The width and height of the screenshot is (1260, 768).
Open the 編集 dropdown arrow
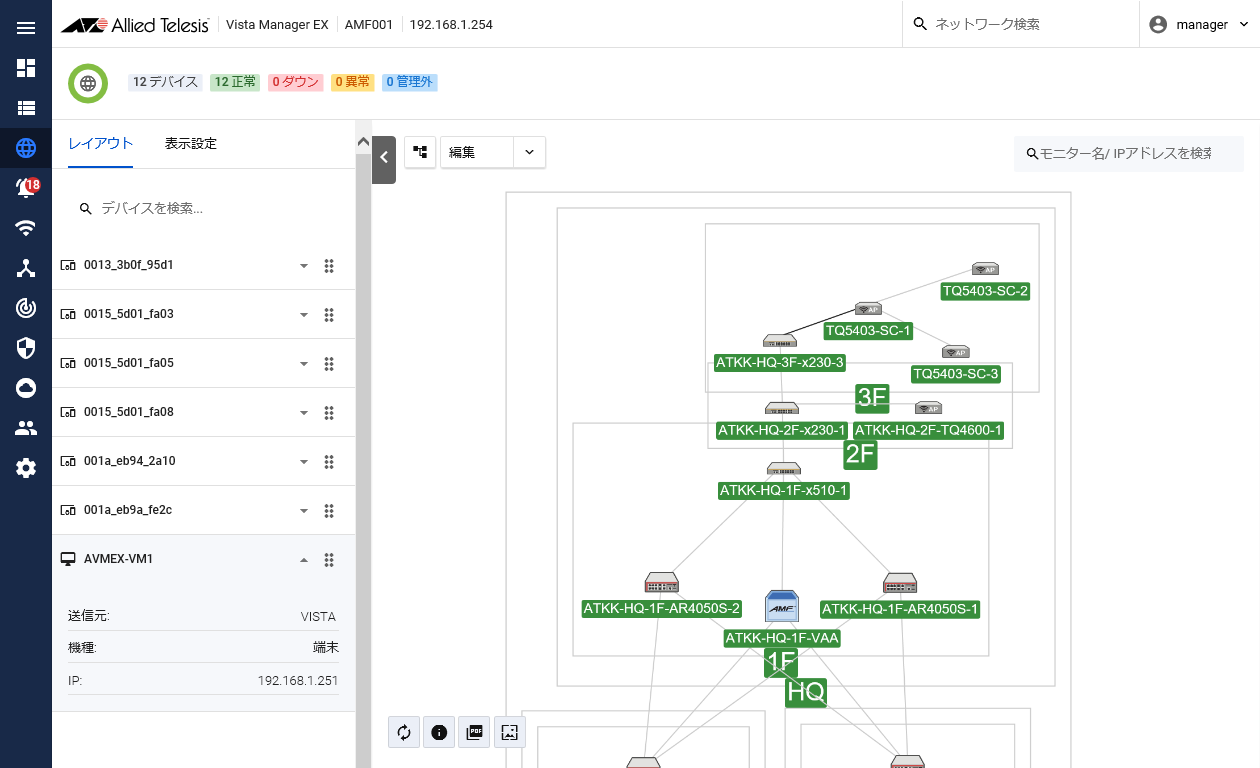[x=529, y=152]
